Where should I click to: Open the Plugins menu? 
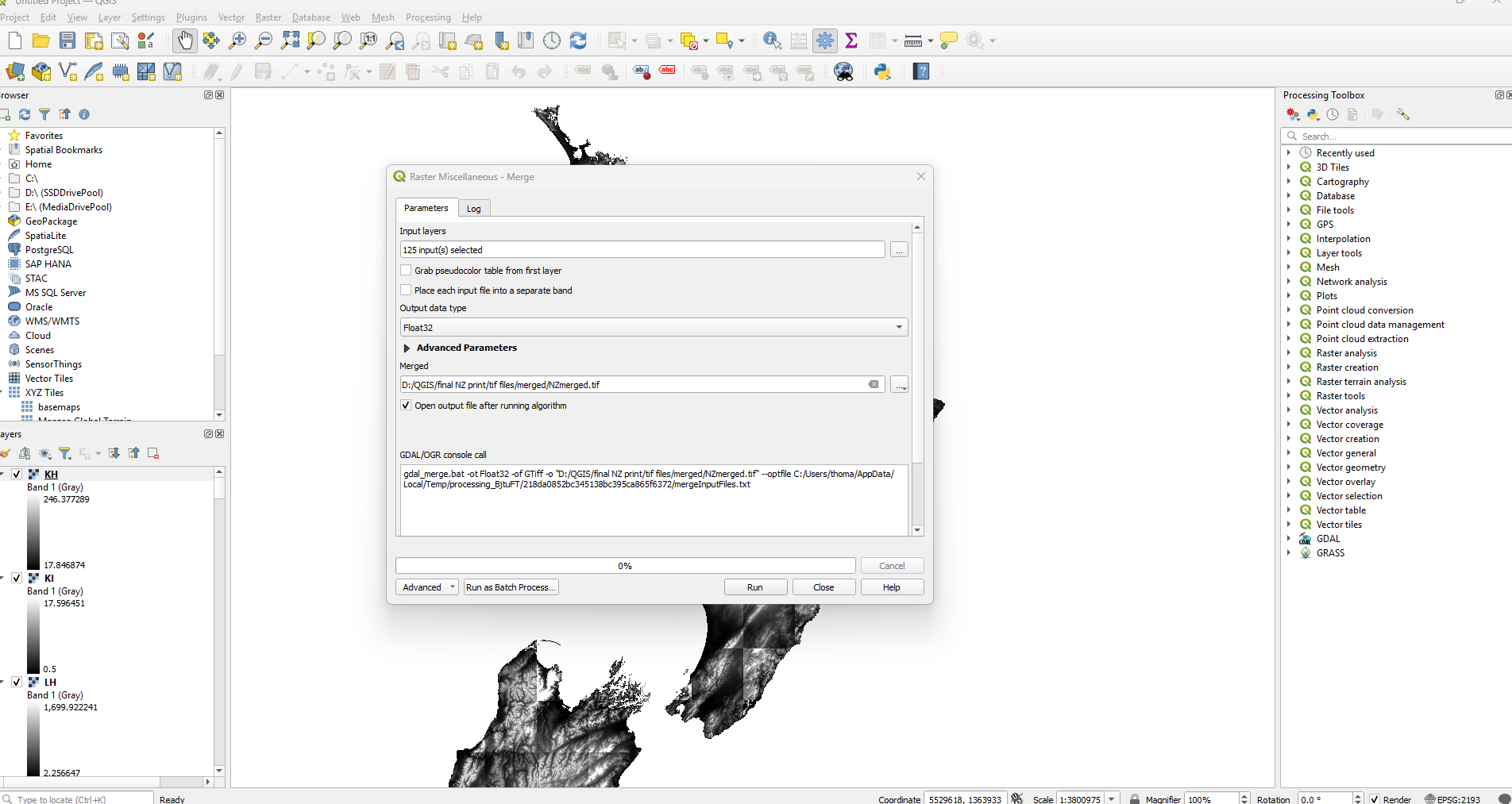point(191,17)
